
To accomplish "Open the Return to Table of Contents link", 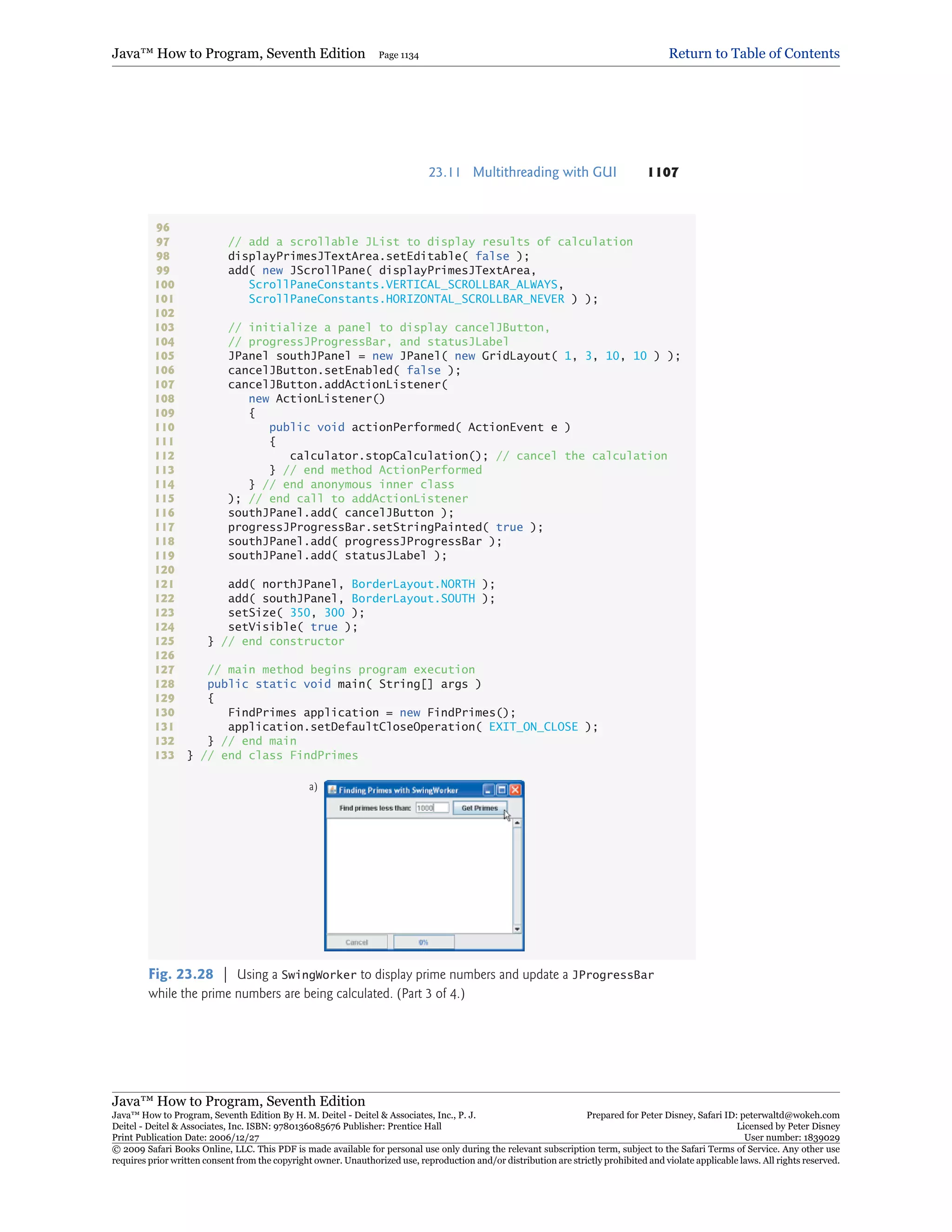I will 754,53.
